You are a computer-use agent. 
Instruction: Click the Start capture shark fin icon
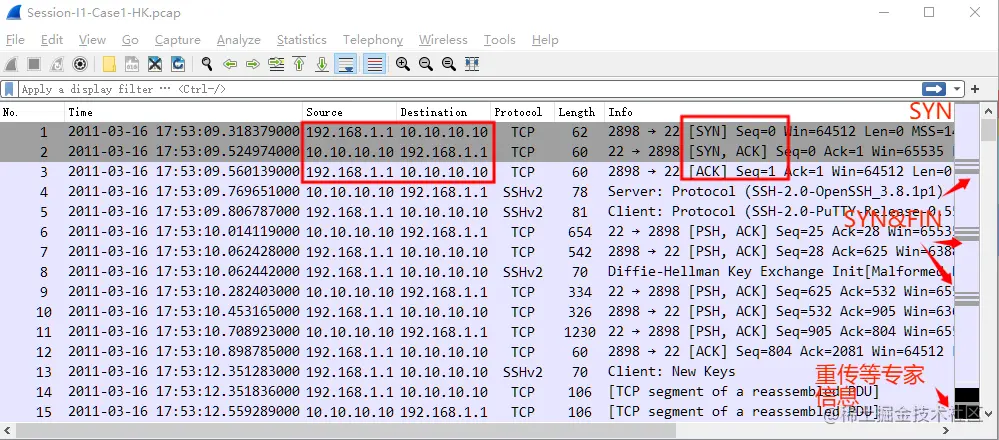[11, 64]
